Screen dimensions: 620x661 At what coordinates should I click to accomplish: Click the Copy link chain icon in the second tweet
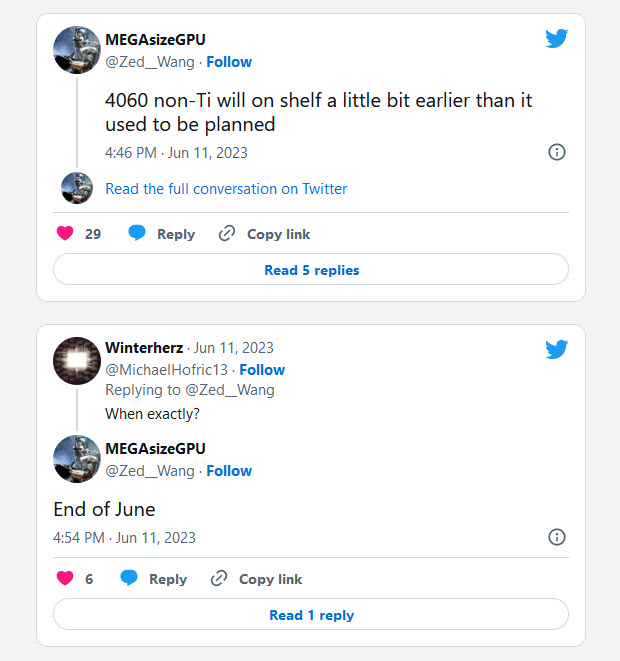pos(220,579)
